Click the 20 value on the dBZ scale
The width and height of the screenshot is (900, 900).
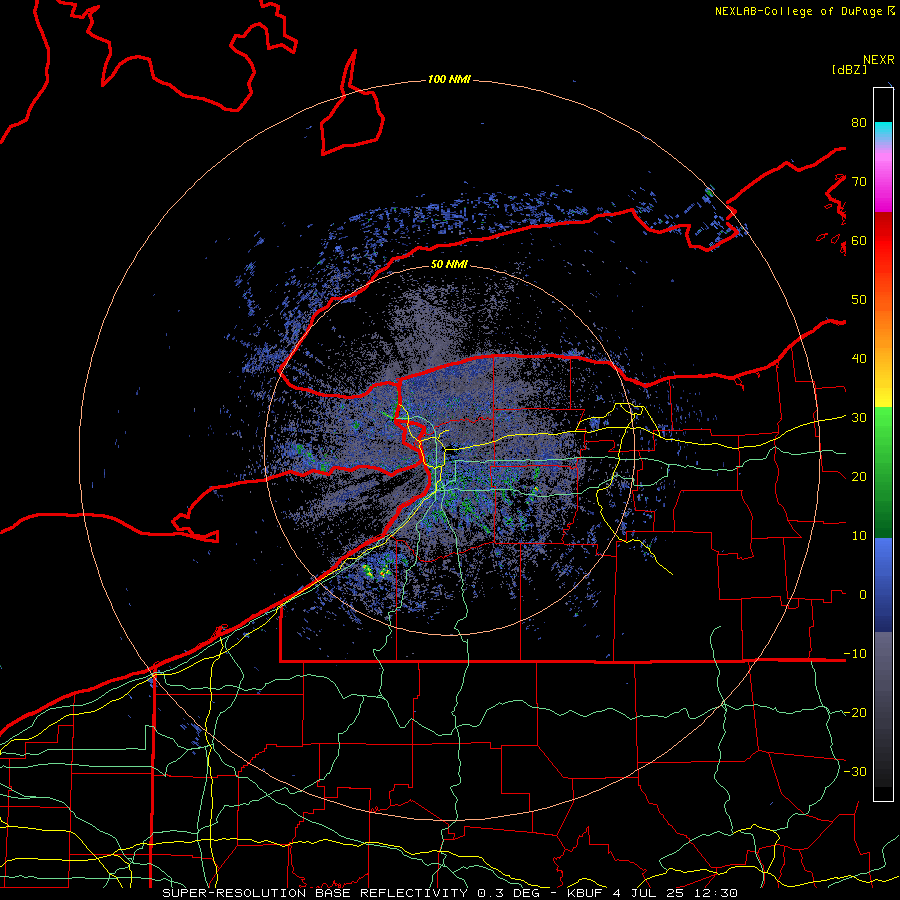point(859,477)
